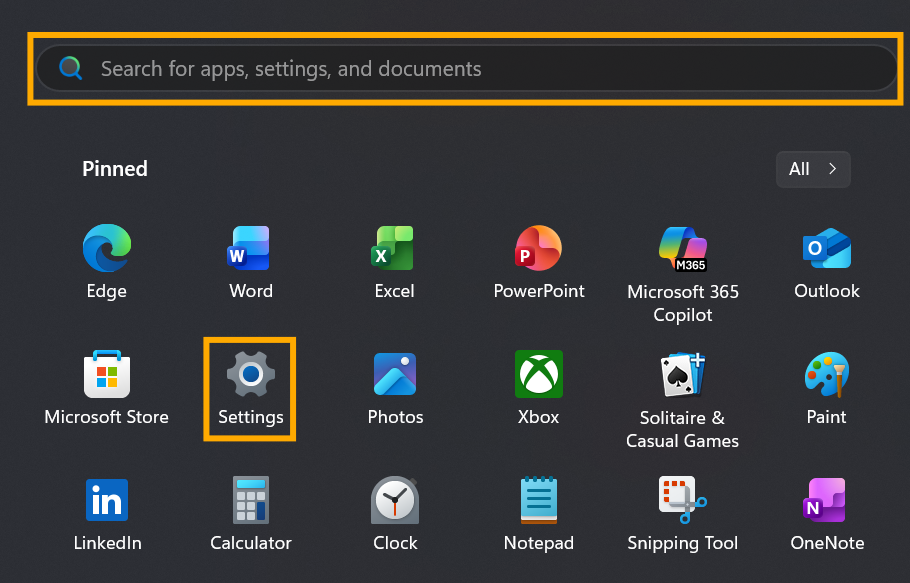Open the Clock app
This screenshot has width=910, height=583.
point(395,513)
